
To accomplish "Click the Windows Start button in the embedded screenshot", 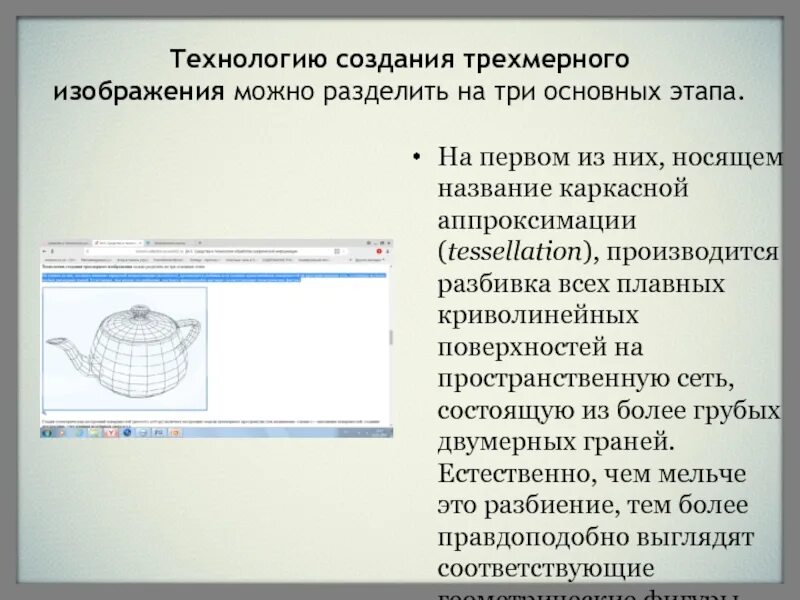I will point(47,433).
